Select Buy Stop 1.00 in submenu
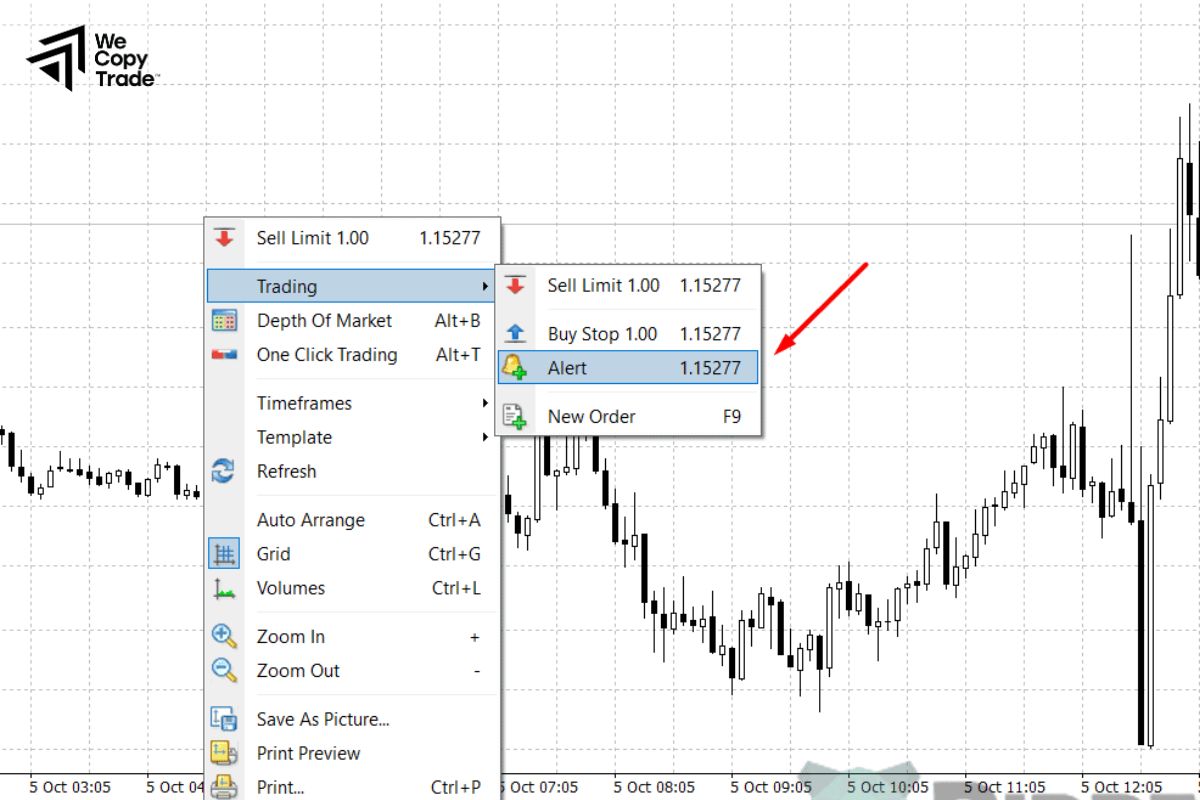This screenshot has height=800, width=1200. (x=602, y=334)
